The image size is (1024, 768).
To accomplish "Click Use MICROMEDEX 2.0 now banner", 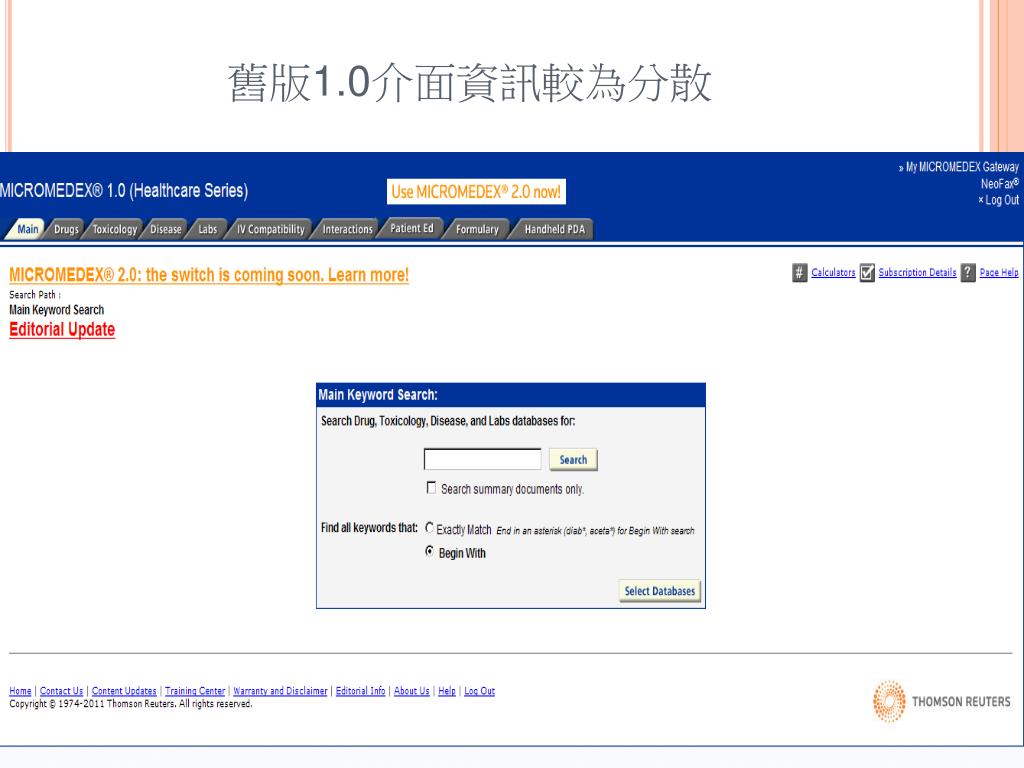I will 476,192.
